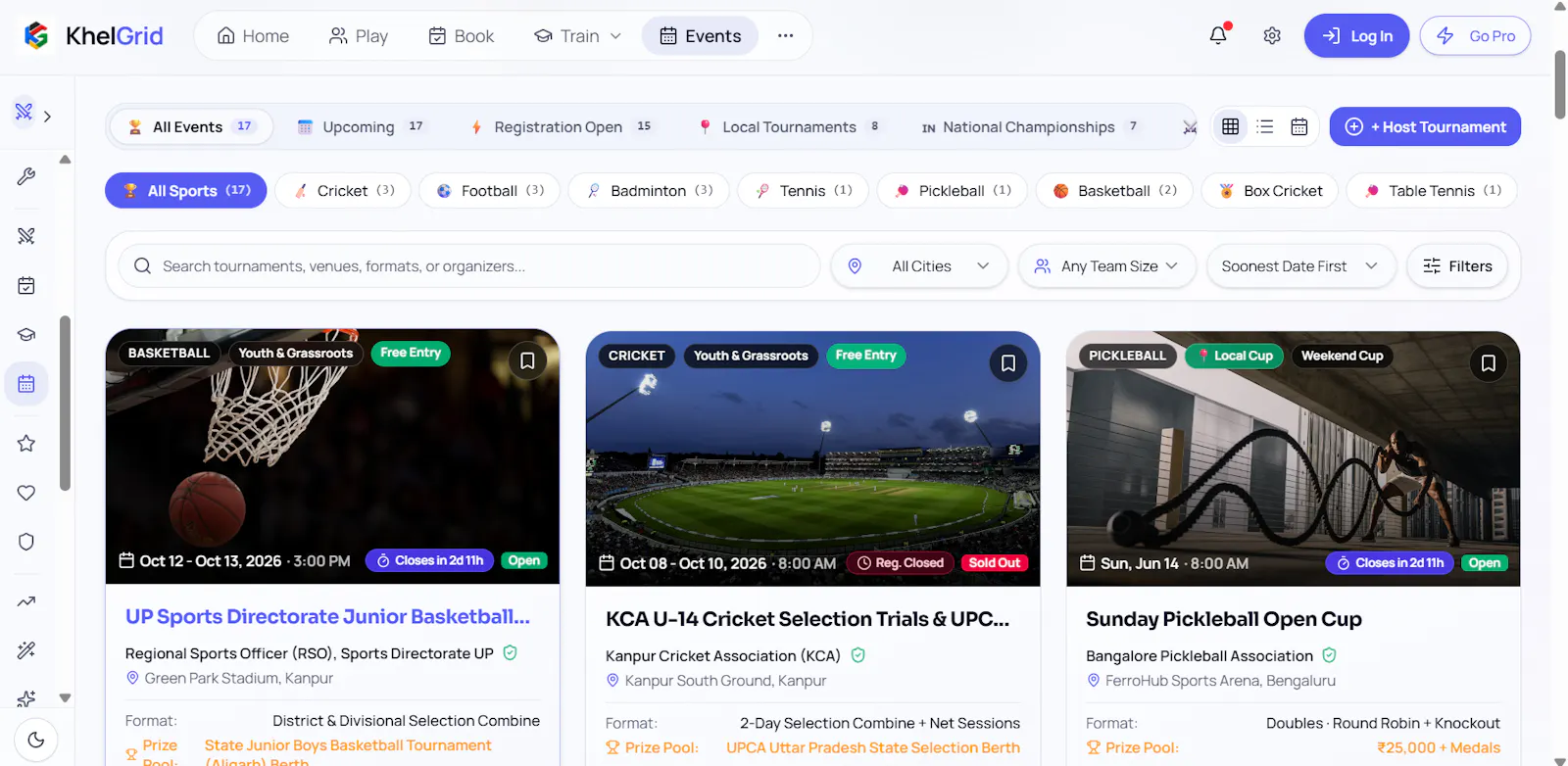Click the Log In button
This screenshot has width=1568, height=766.
tap(1356, 36)
